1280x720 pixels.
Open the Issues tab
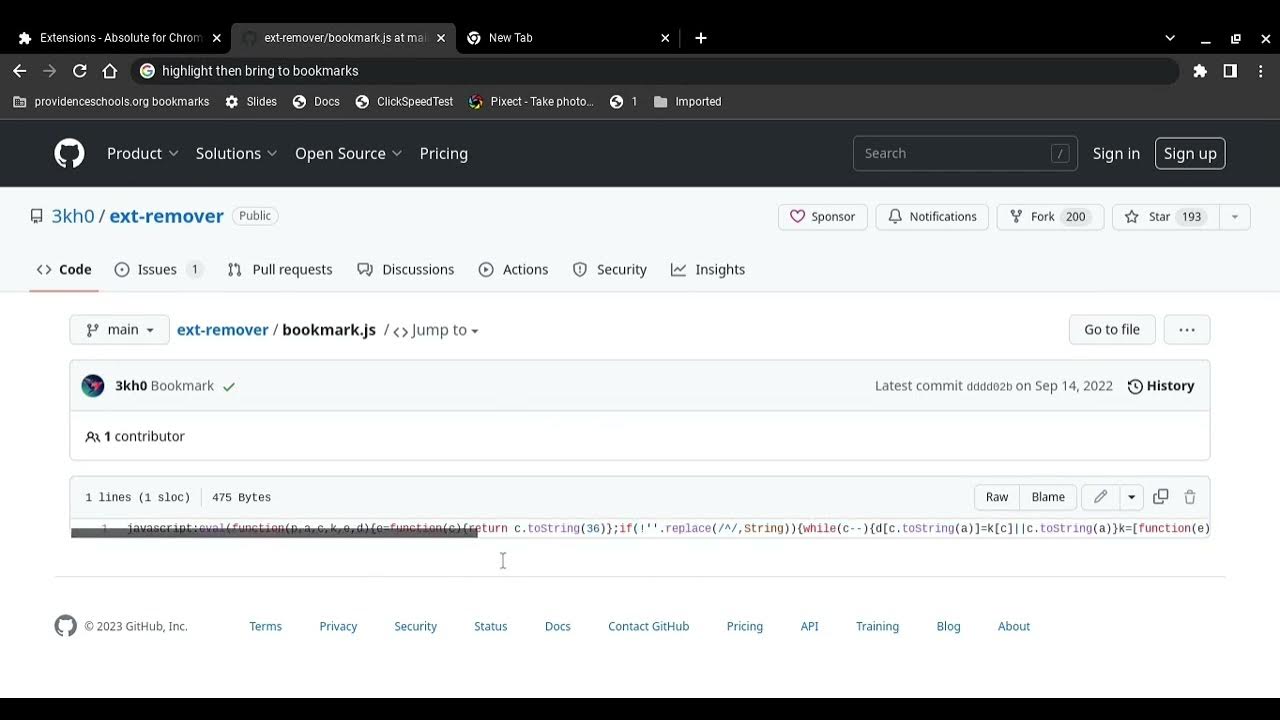[158, 270]
